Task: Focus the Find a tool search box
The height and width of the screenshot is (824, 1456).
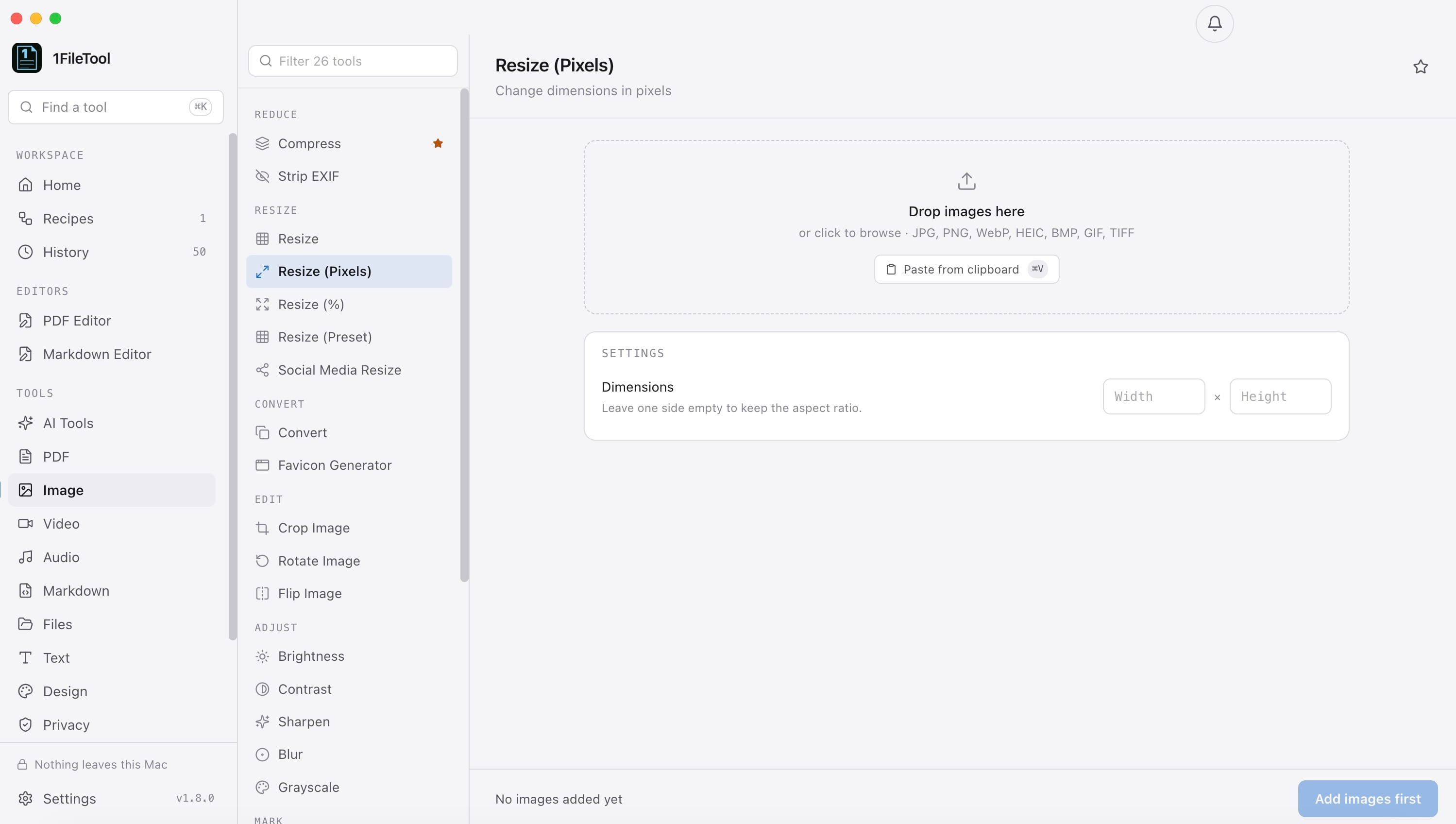Action: pos(116,107)
